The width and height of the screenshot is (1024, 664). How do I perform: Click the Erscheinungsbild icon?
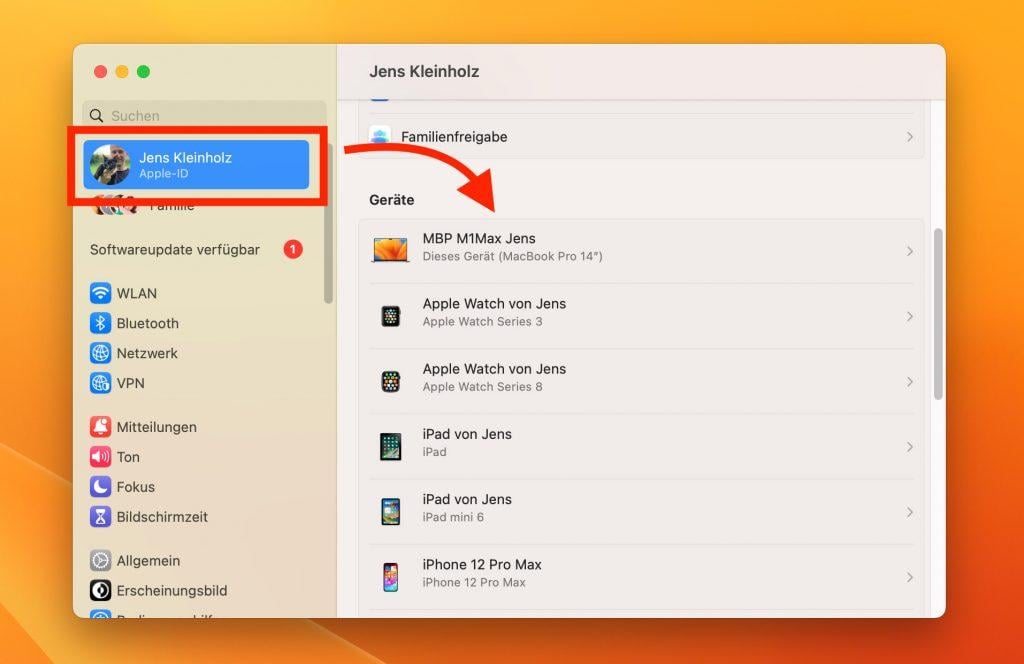pyautogui.click(x=100, y=591)
